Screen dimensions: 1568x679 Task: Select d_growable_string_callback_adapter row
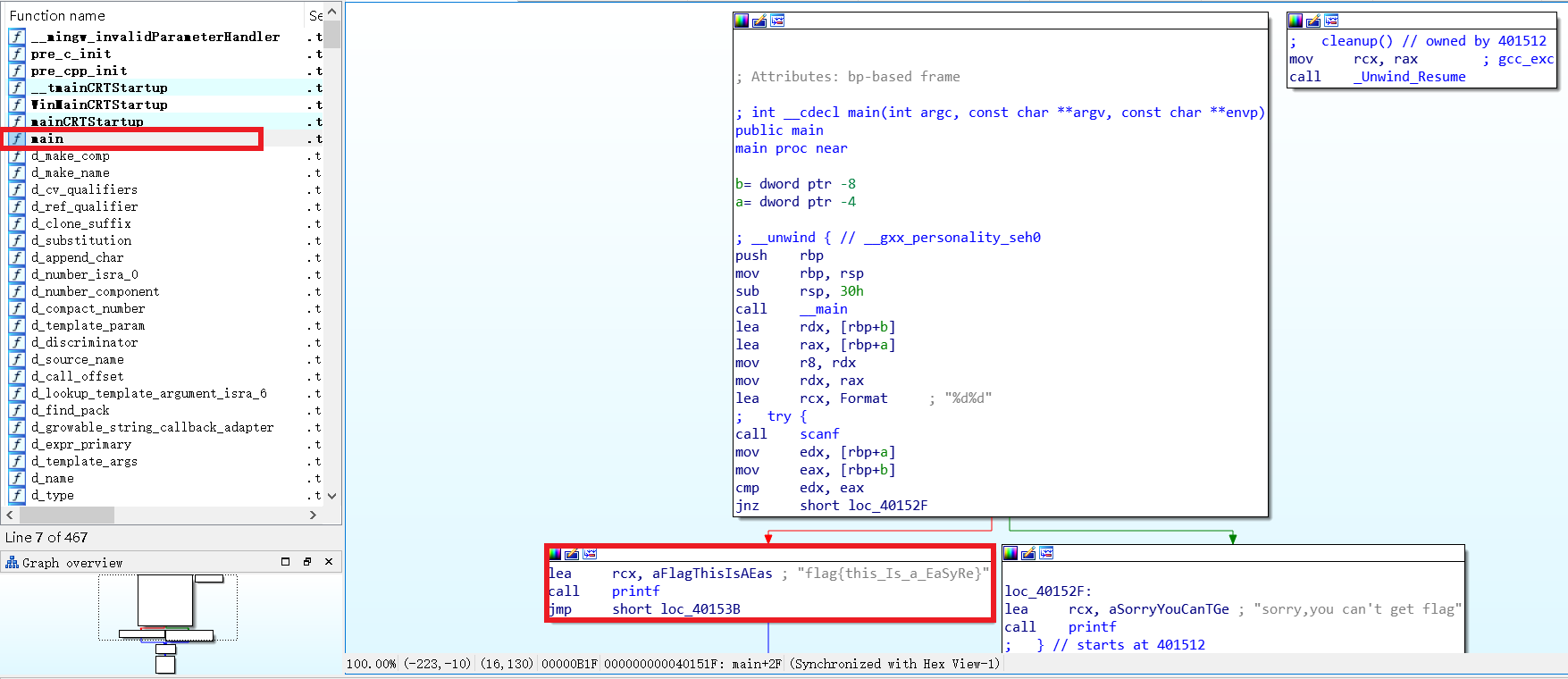coord(165,427)
